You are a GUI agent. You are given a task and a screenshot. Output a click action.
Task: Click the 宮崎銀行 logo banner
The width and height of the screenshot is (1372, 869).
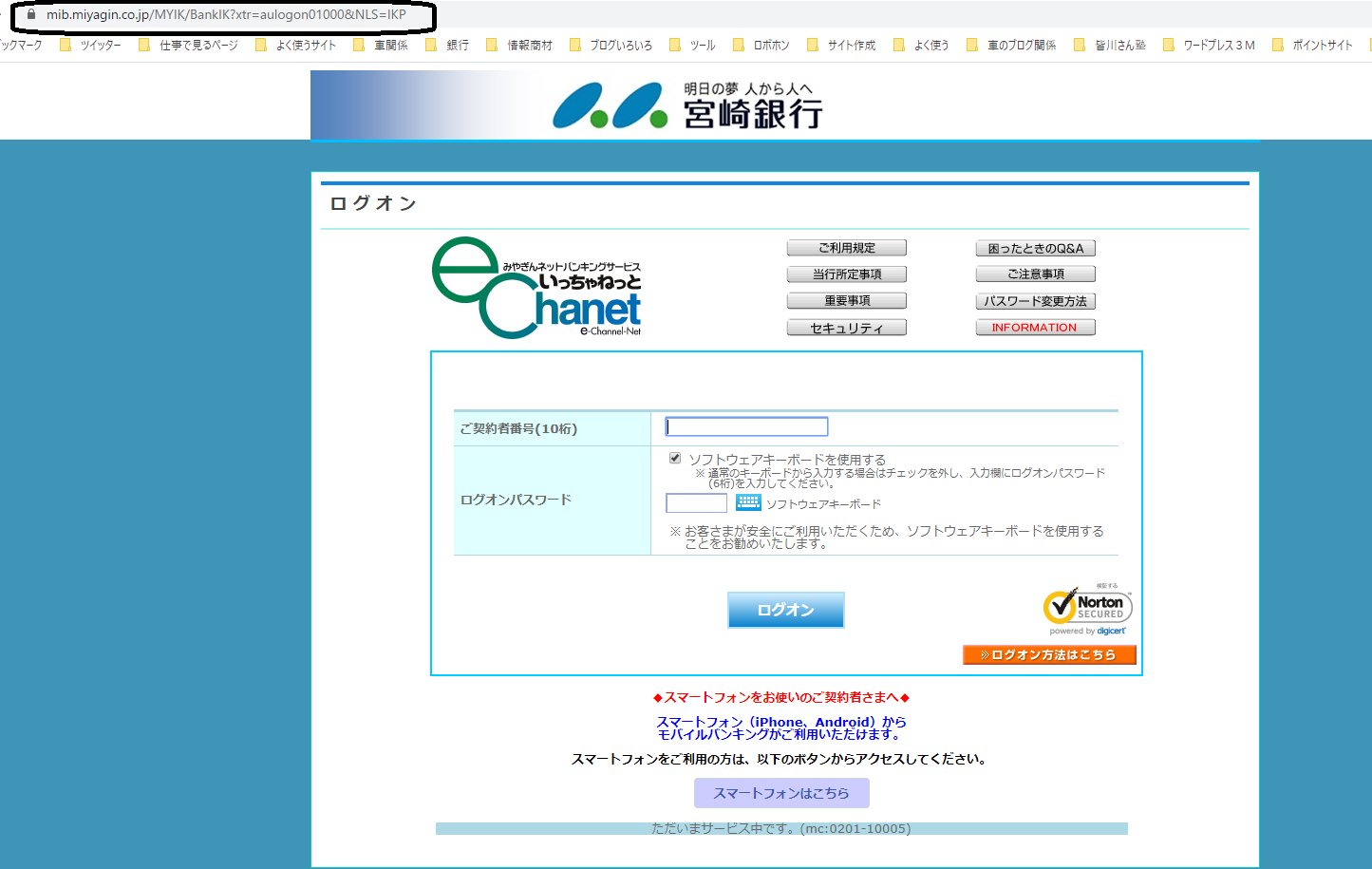point(784,105)
